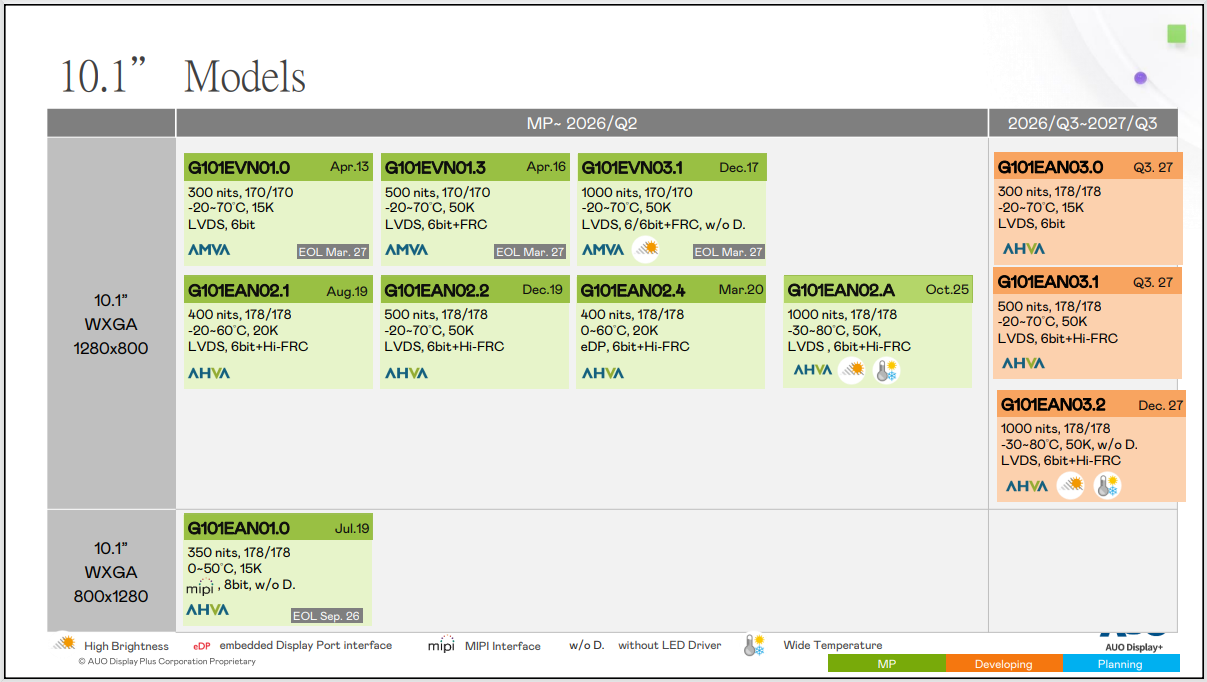Select the high brightness sun icon in G101EVN03.1
Image resolution: width=1207 pixels, height=682 pixels.
coord(646,249)
